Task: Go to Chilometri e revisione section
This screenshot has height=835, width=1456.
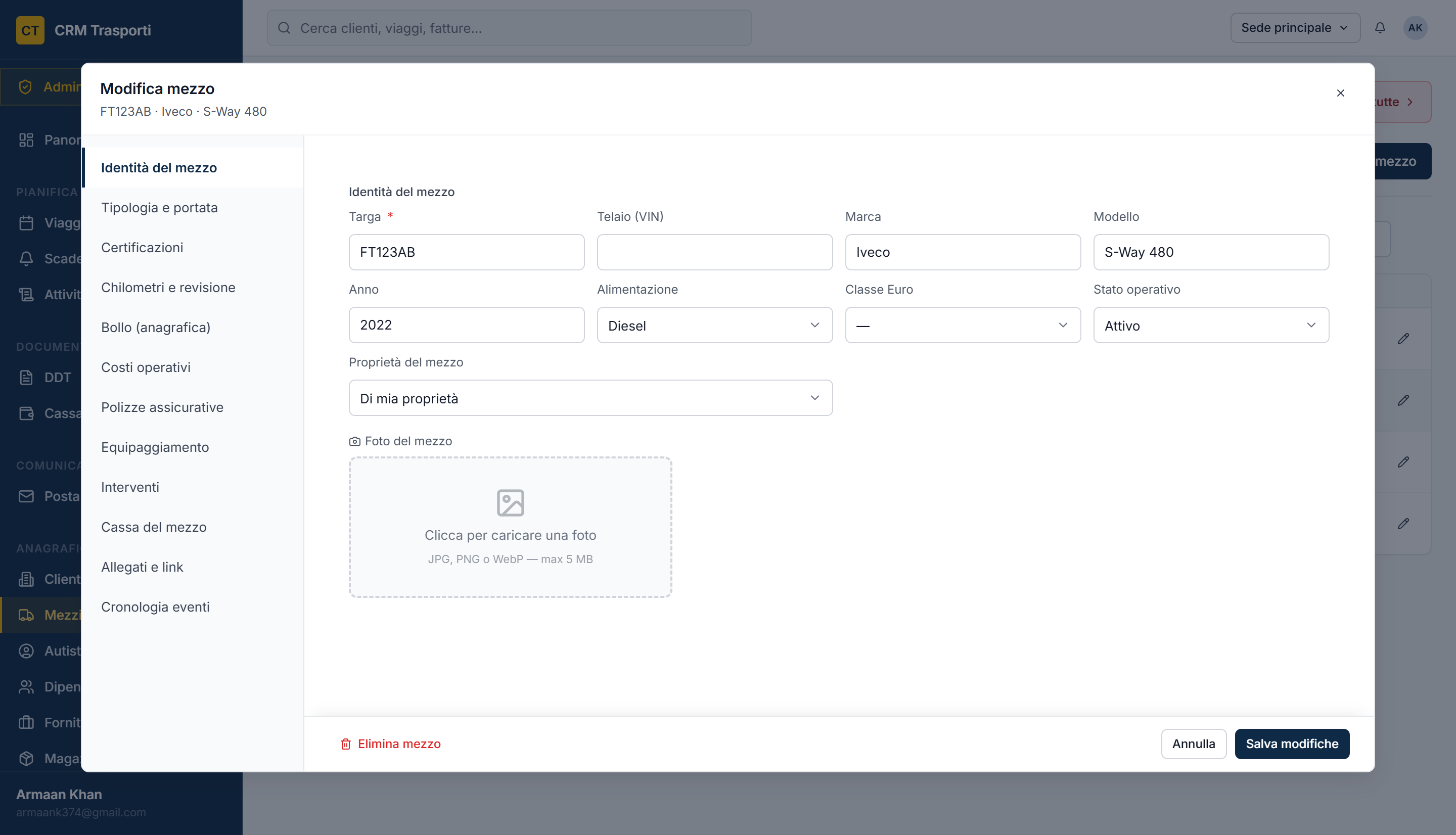Action: (x=193, y=287)
